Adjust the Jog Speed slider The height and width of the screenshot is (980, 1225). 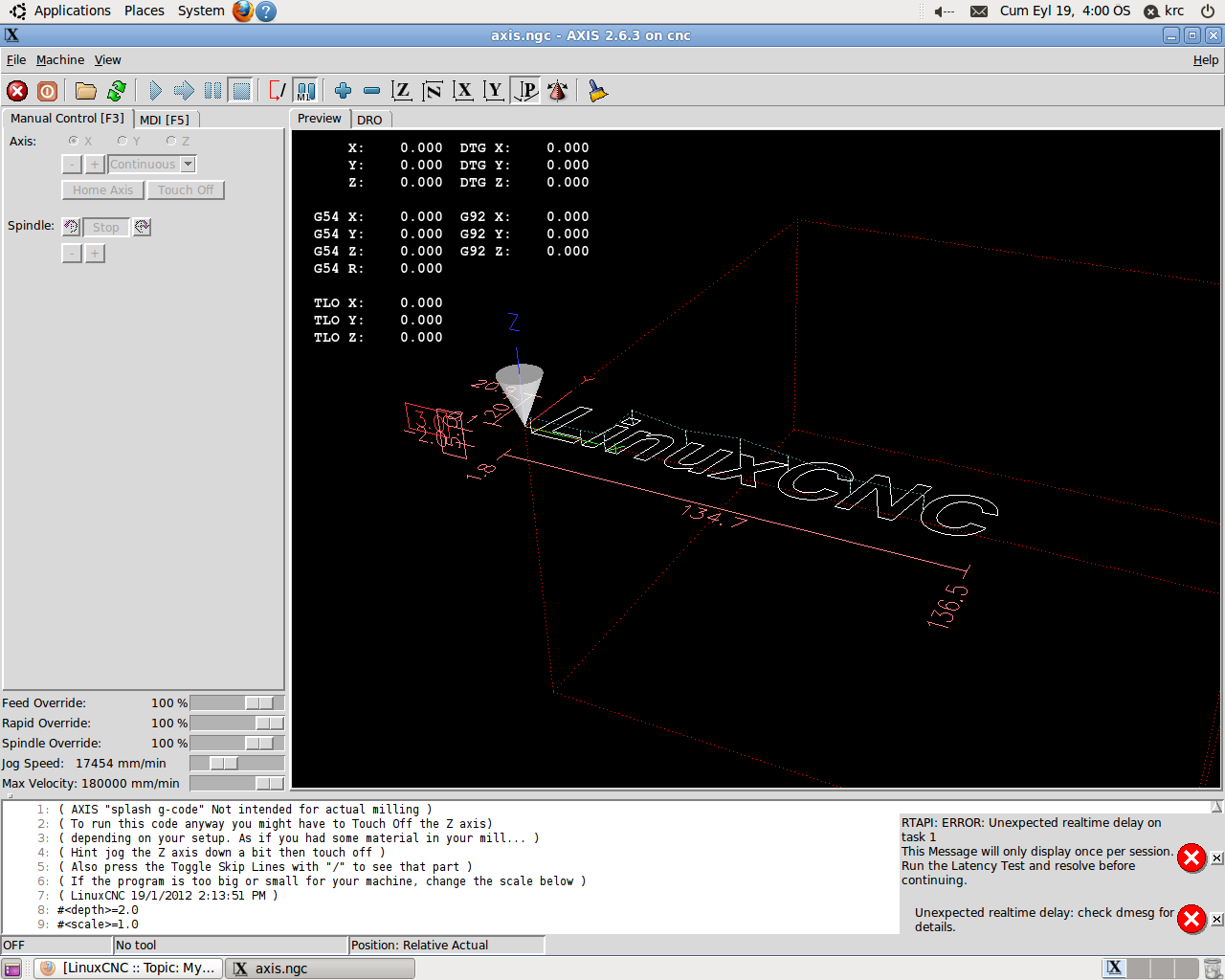click(x=237, y=763)
